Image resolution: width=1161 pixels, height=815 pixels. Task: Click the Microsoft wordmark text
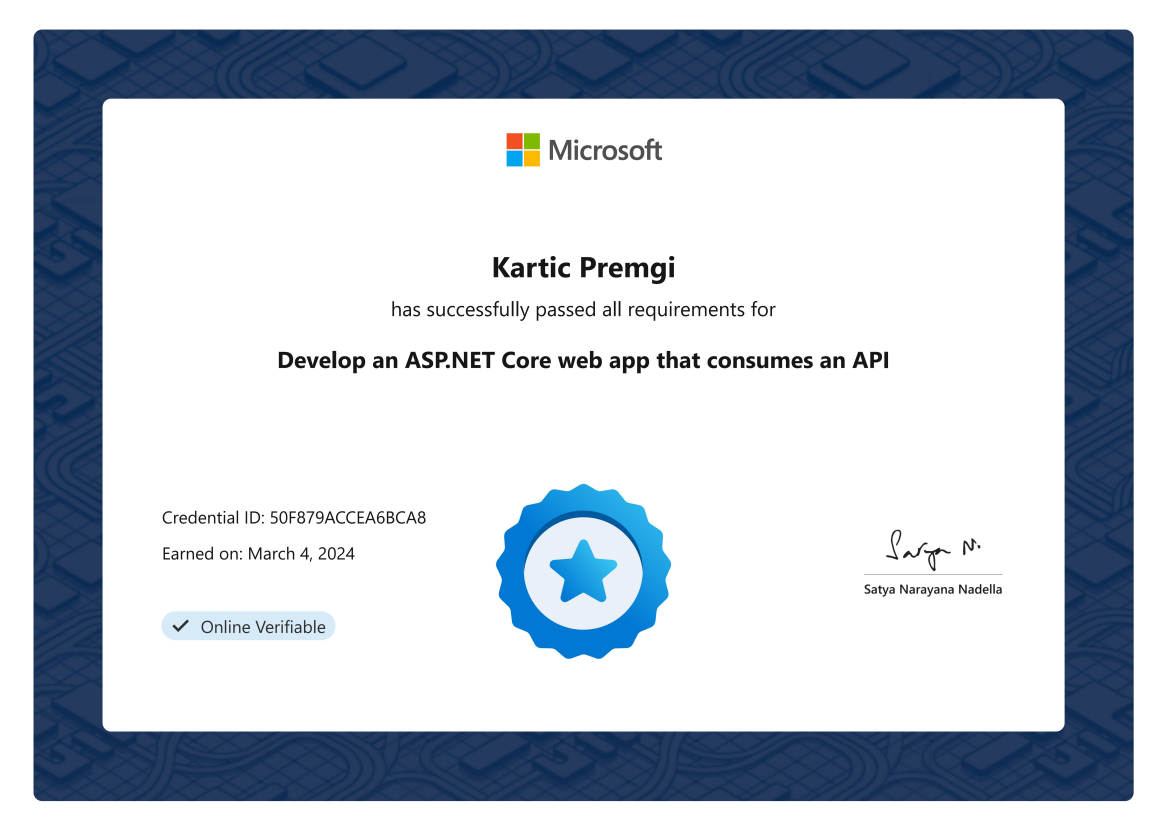[605, 150]
